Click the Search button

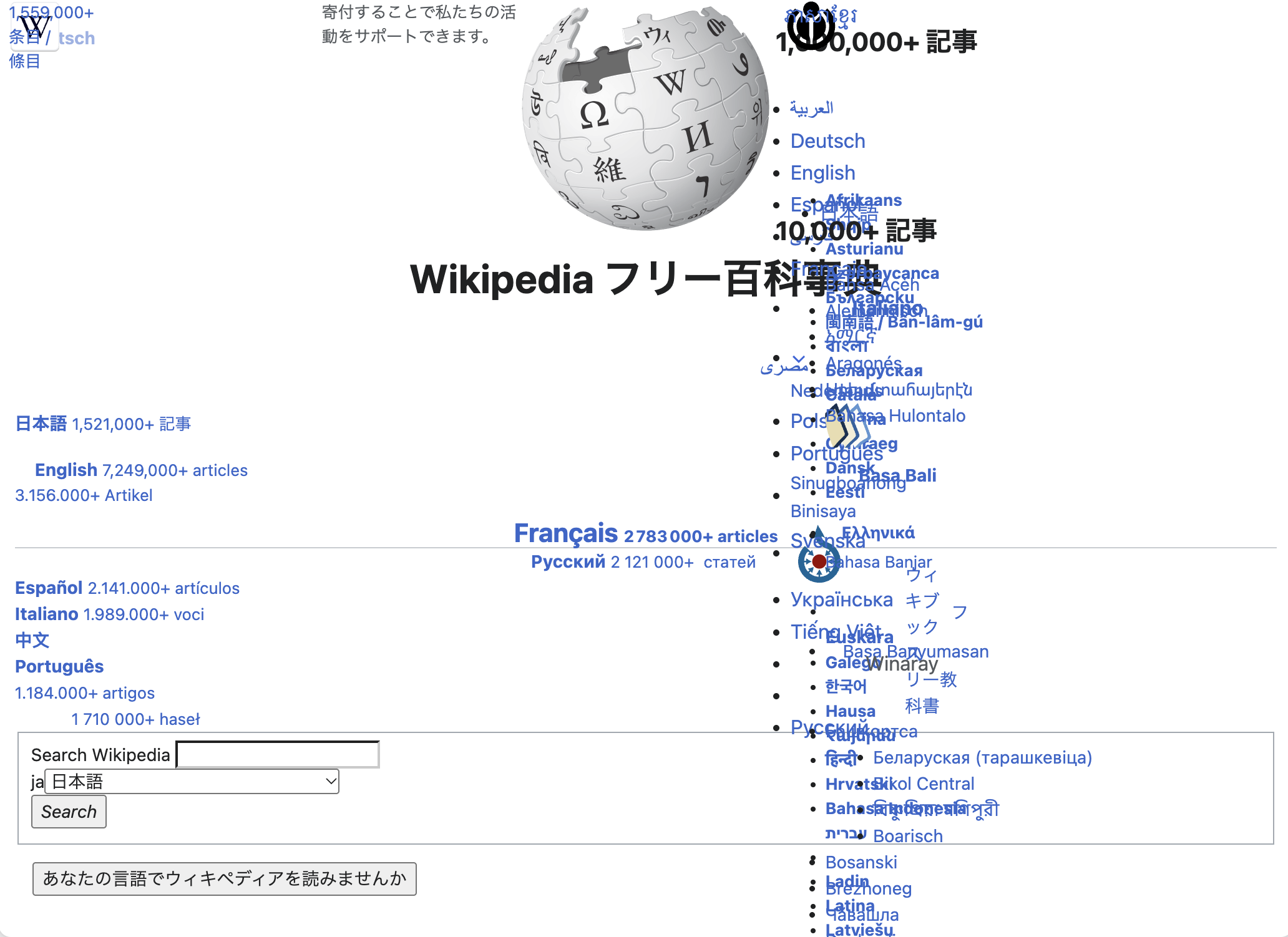(x=69, y=812)
